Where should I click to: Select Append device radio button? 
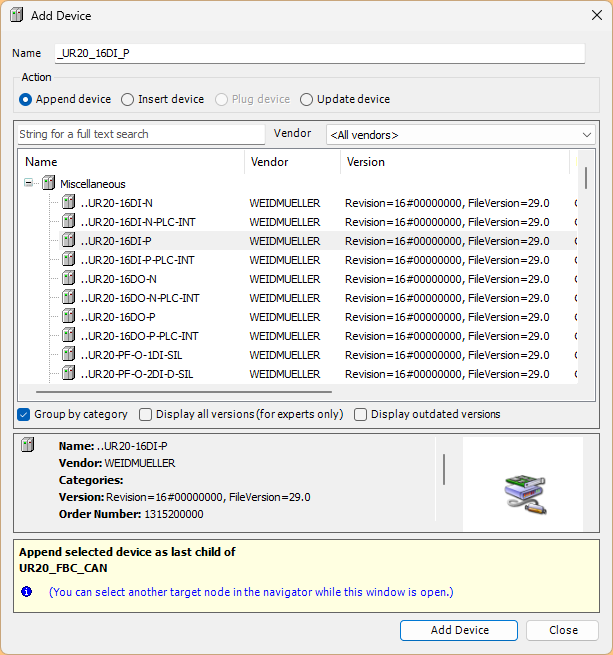coord(25,99)
